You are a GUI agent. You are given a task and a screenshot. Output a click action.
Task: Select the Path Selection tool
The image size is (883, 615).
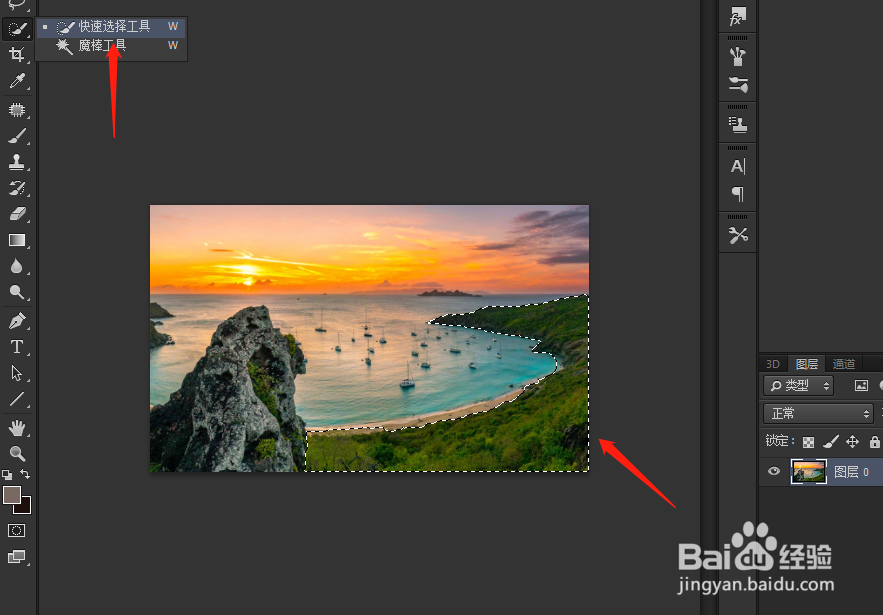click(17, 373)
